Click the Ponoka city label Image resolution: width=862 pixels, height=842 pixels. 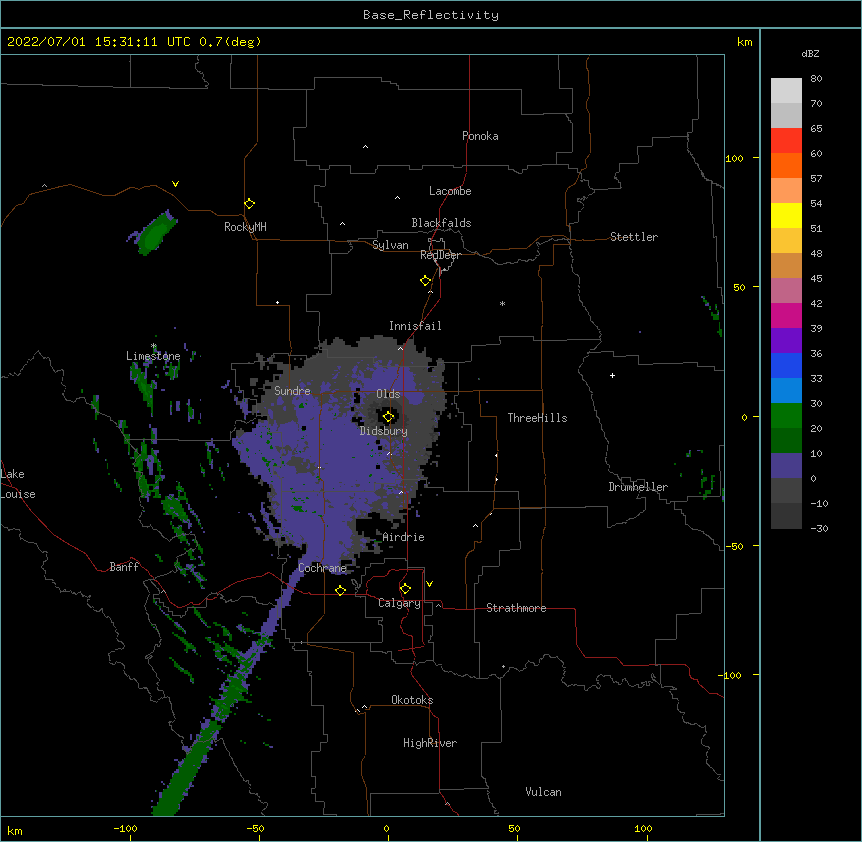480,136
